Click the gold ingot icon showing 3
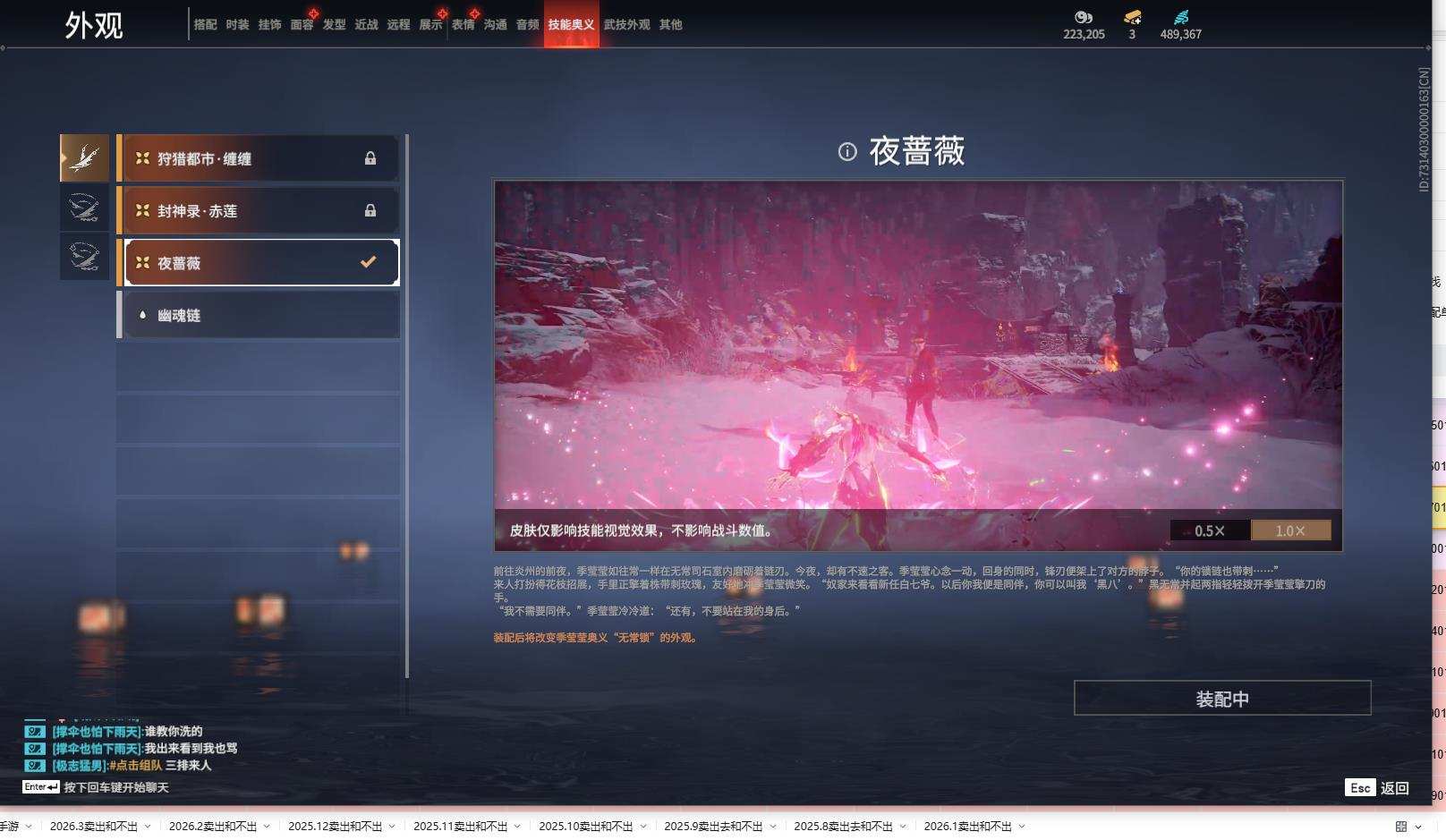1446x840 pixels. click(1132, 16)
